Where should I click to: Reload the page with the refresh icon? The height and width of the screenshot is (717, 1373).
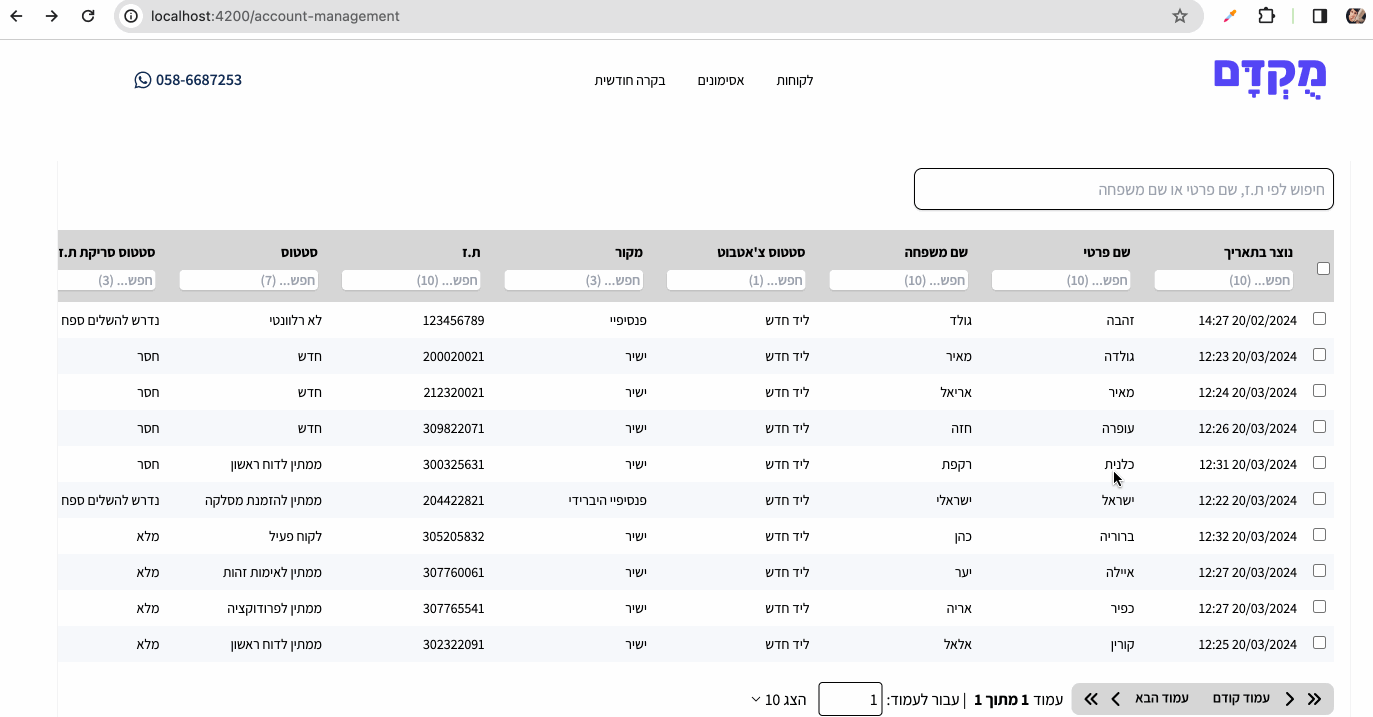coord(88,16)
